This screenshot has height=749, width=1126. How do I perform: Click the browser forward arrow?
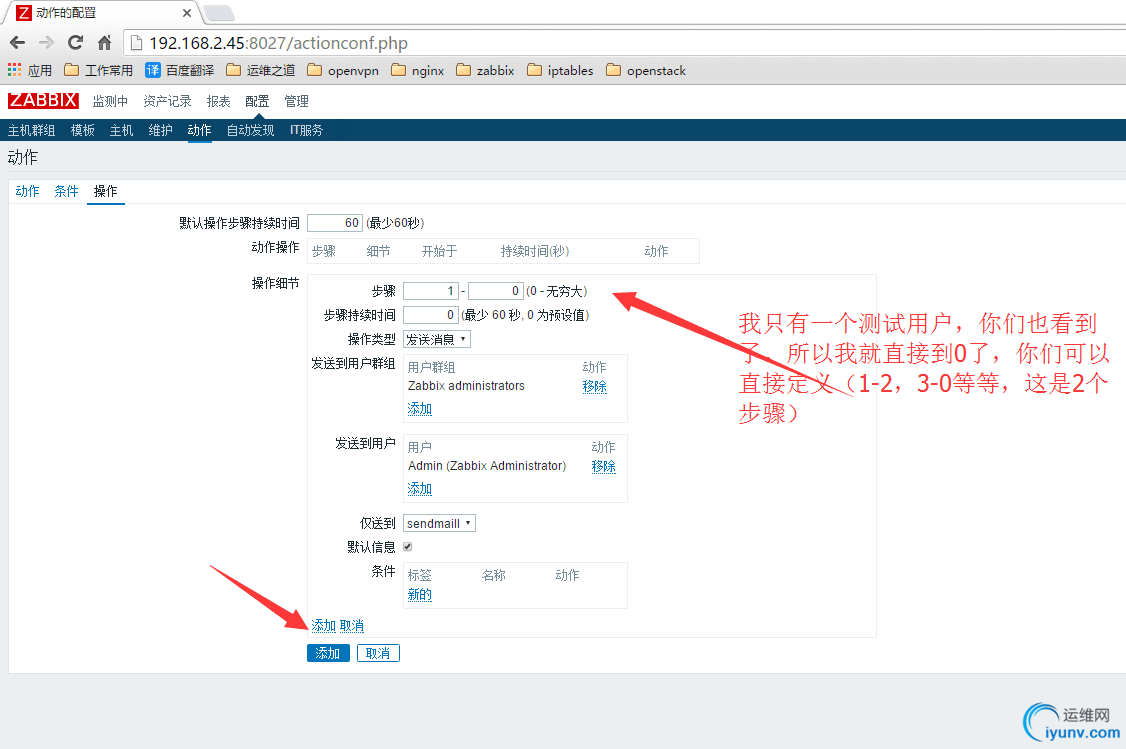click(47, 43)
